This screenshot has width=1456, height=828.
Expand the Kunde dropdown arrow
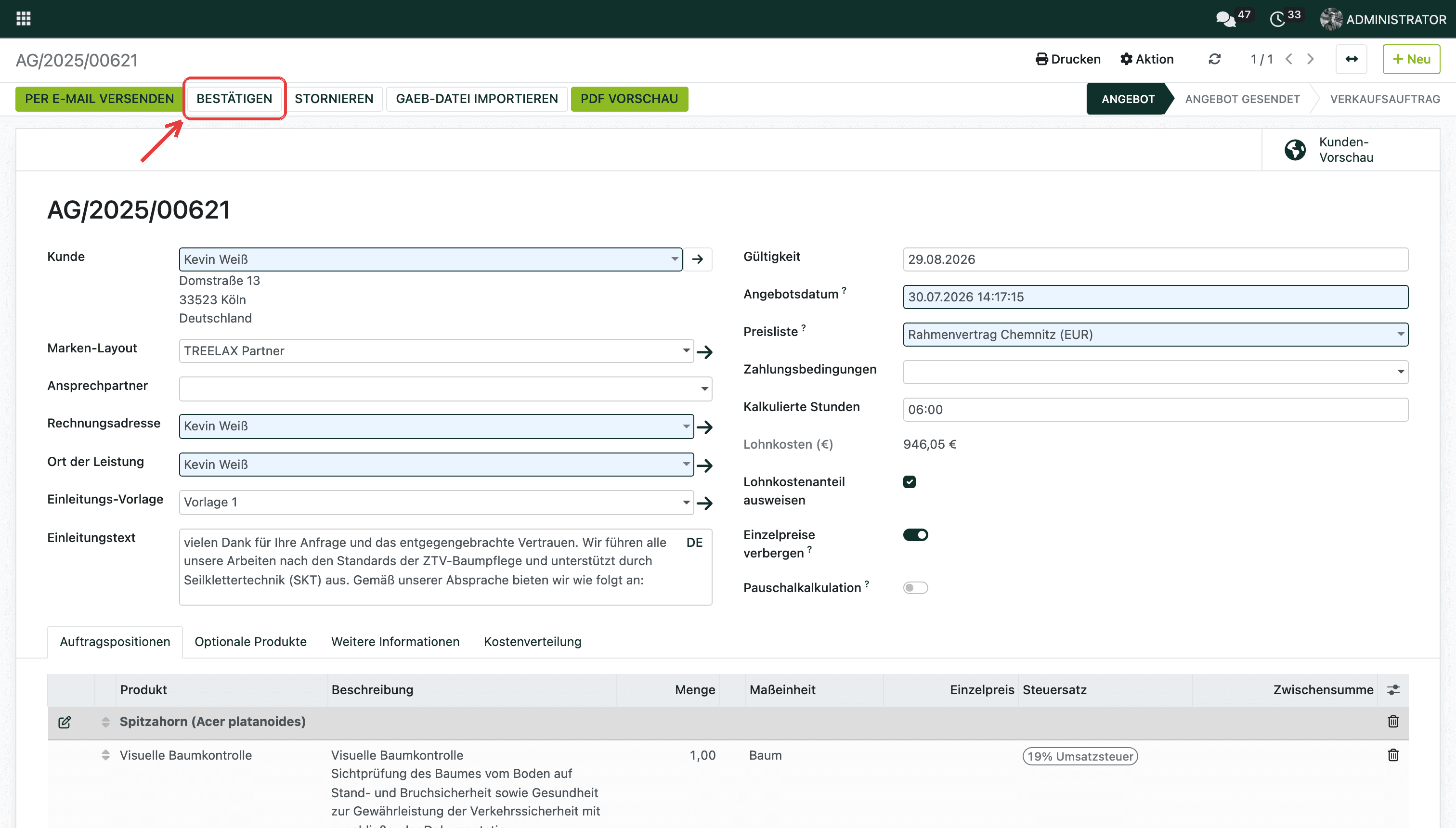(675, 259)
